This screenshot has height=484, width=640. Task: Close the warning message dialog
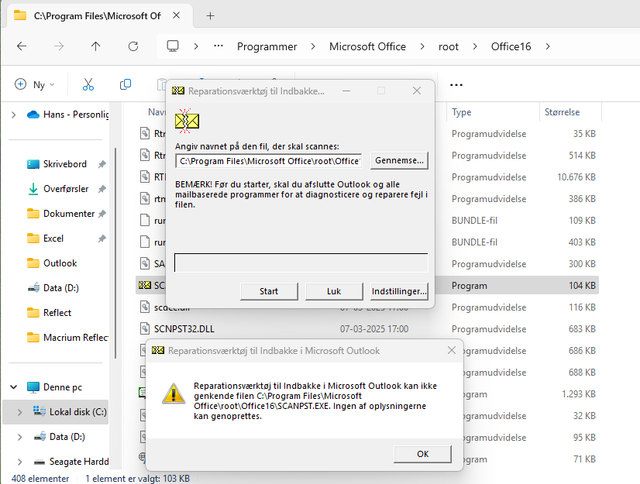pyautogui.click(x=451, y=350)
